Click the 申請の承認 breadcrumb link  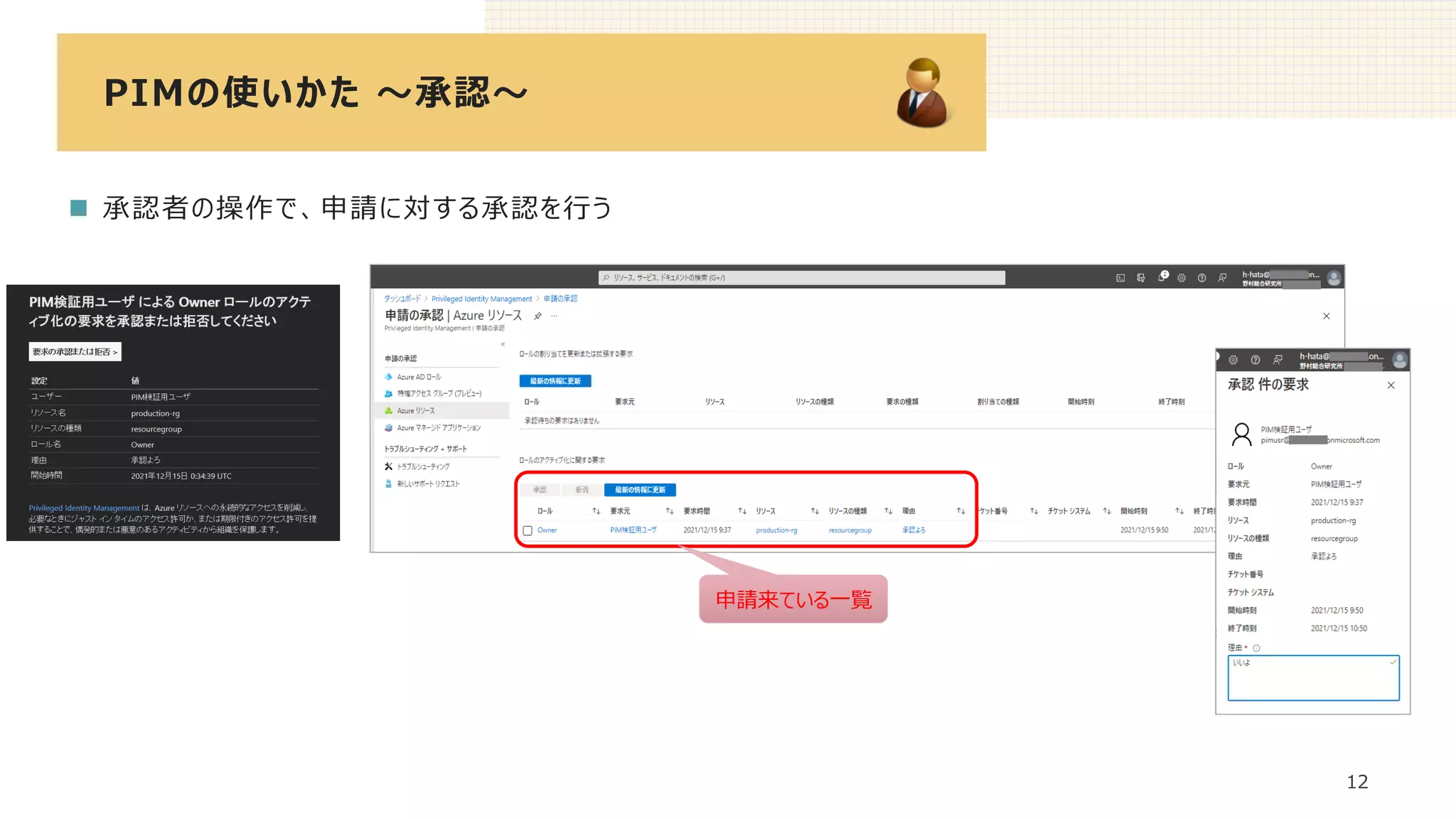pos(560,299)
